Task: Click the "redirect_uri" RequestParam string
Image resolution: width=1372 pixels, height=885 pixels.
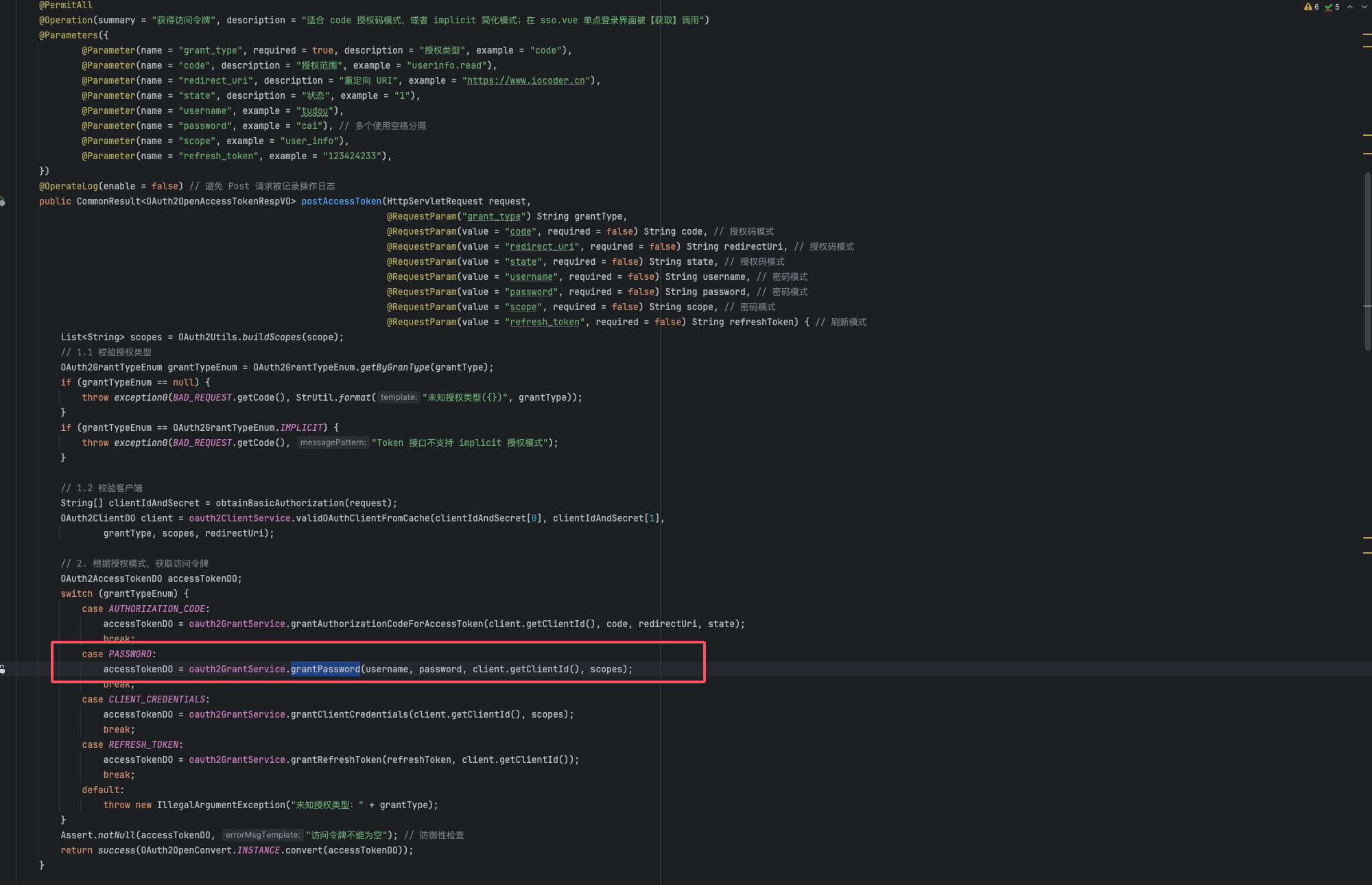Action: coord(542,247)
